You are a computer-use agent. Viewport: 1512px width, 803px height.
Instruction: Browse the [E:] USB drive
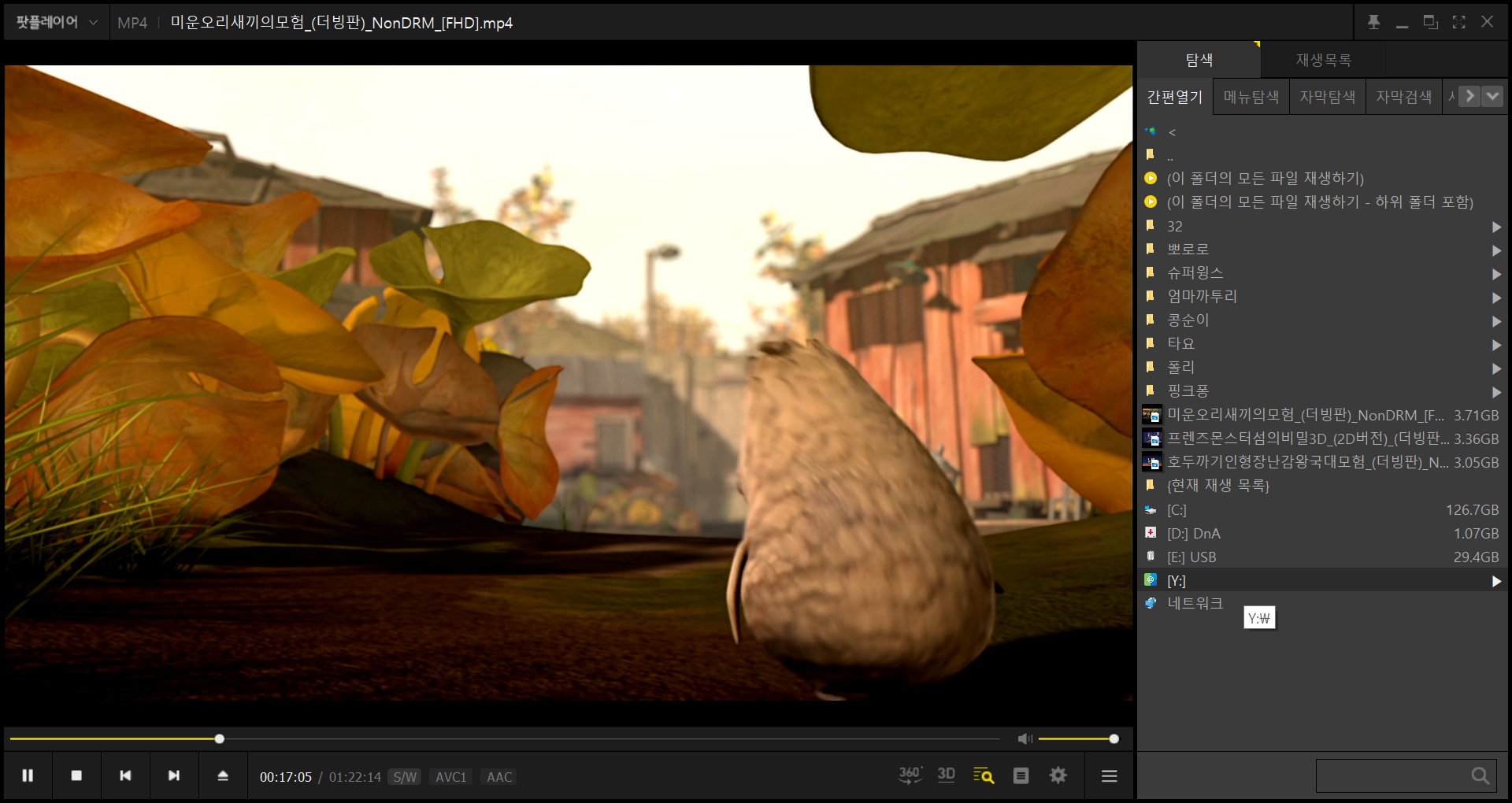[1323, 557]
